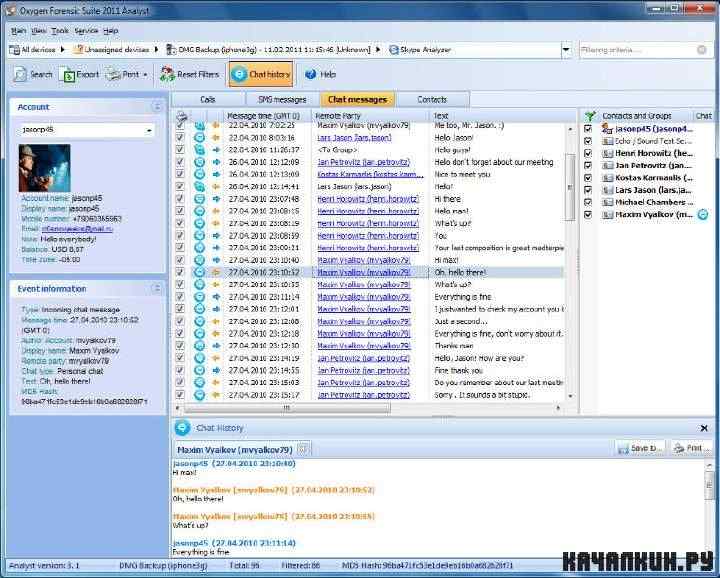Viewport: 720px width, 578px height.
Task: Sort by Remote Party column header
Action: [x=371, y=116]
